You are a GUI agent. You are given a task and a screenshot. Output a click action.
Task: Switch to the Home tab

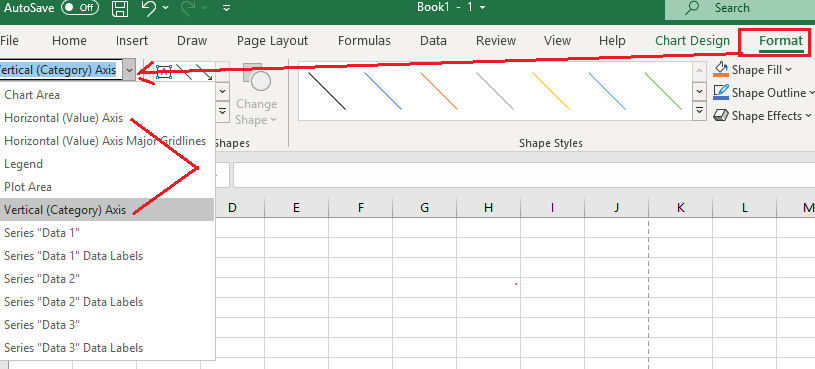tap(69, 41)
